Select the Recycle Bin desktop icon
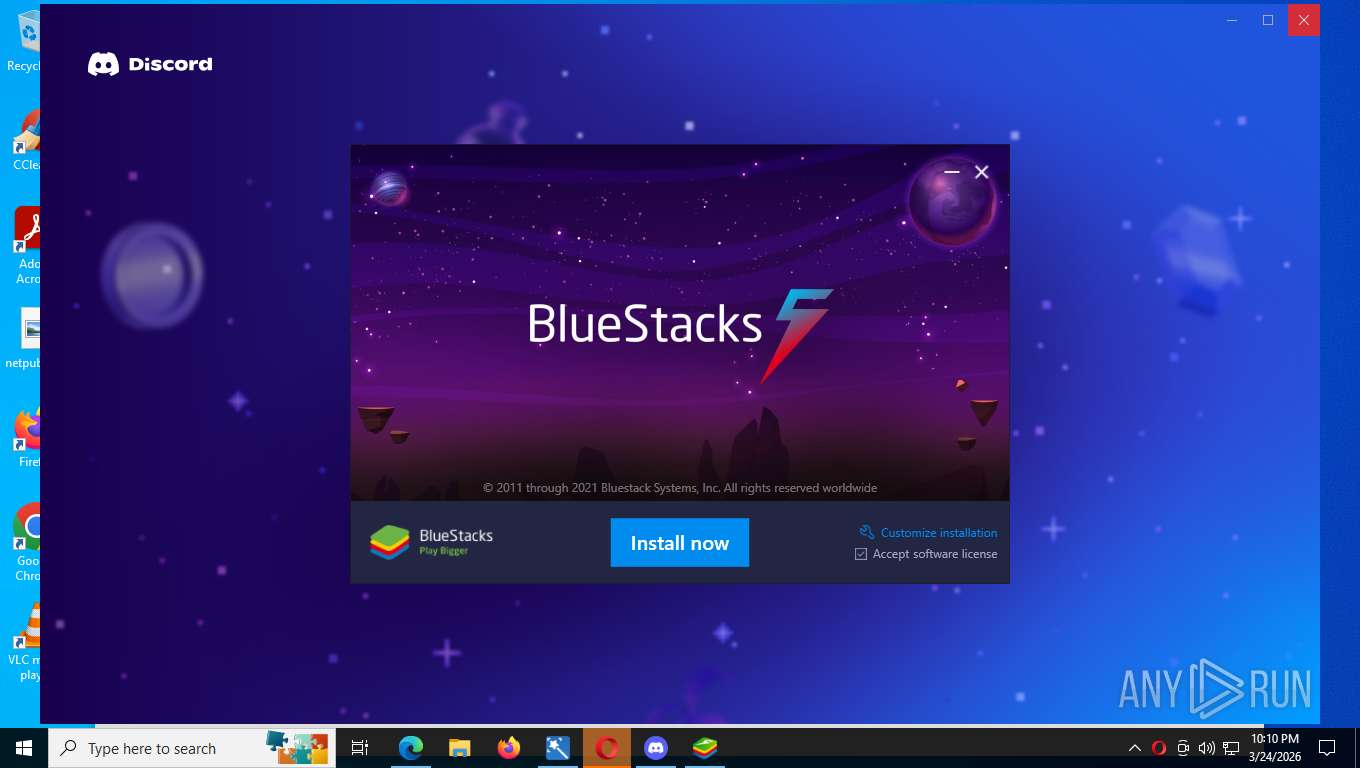 (23, 41)
